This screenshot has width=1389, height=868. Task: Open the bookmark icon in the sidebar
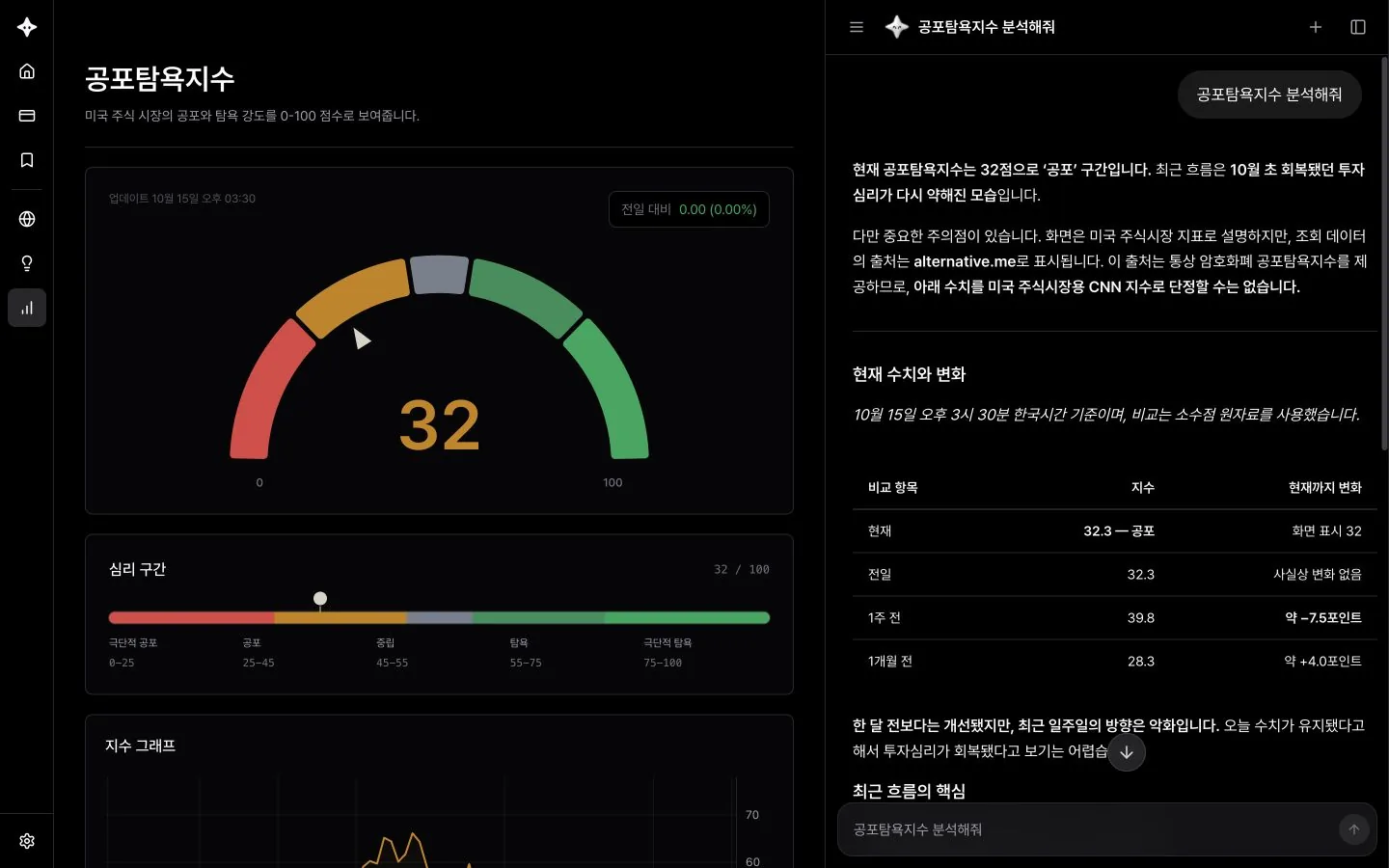[27, 160]
